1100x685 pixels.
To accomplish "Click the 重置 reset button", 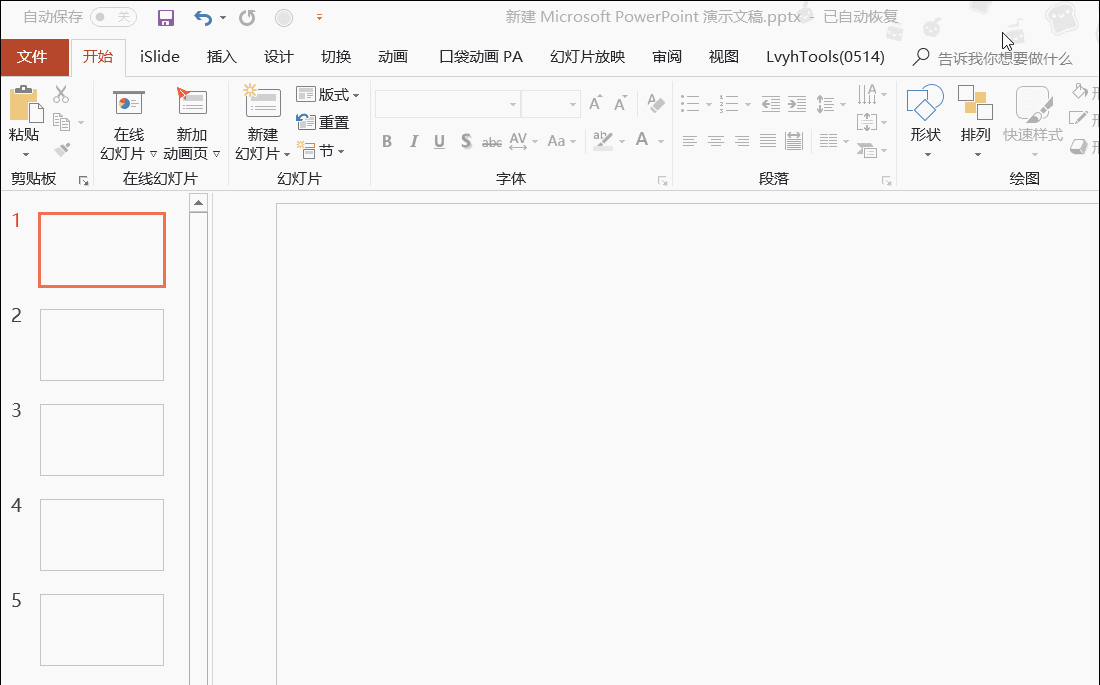I will click(324, 123).
